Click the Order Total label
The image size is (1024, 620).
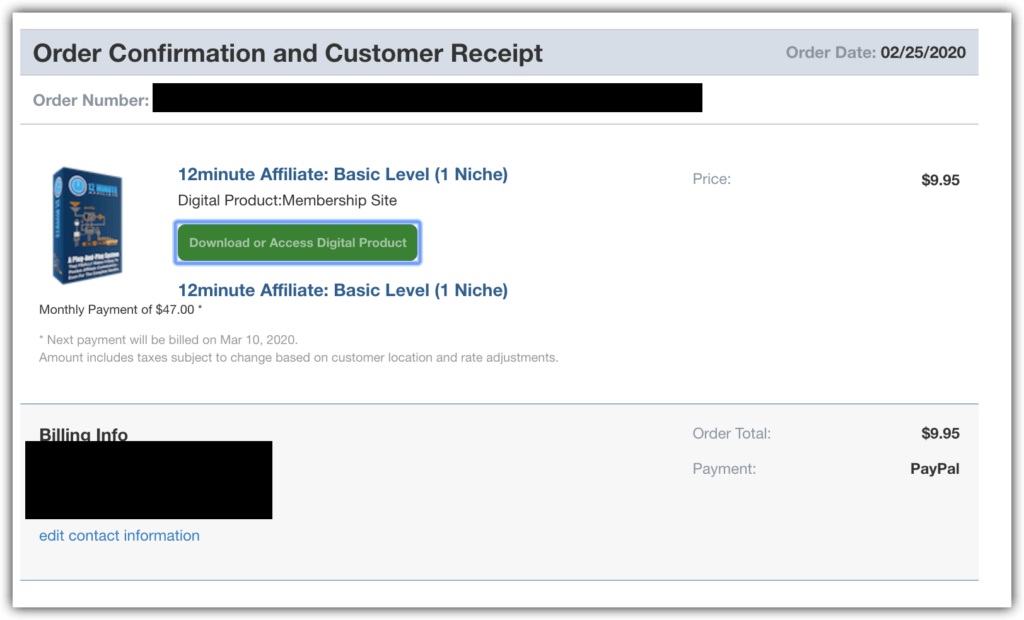coord(731,433)
